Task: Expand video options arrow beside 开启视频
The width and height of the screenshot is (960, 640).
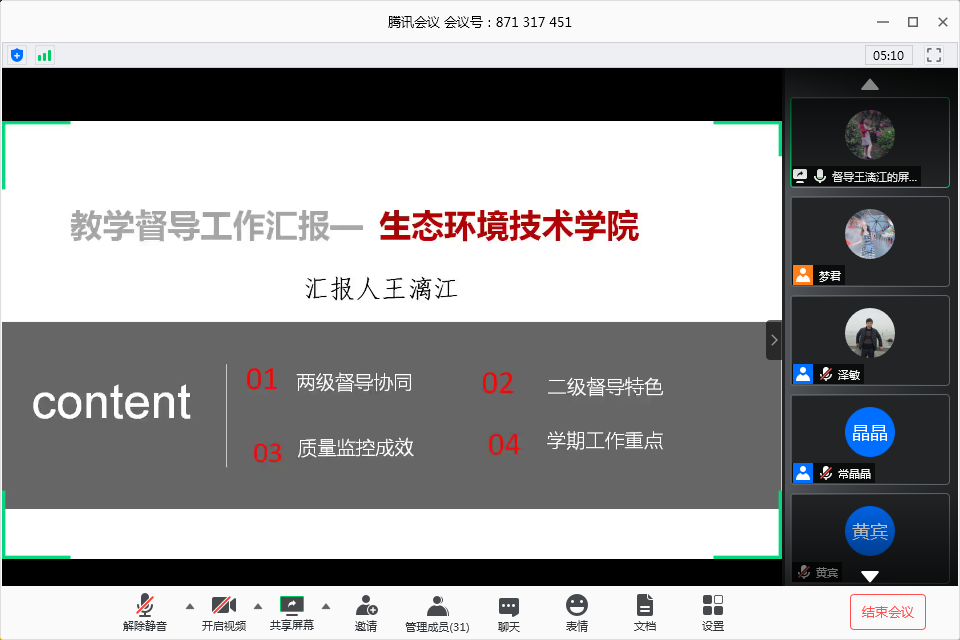Action: (x=258, y=606)
